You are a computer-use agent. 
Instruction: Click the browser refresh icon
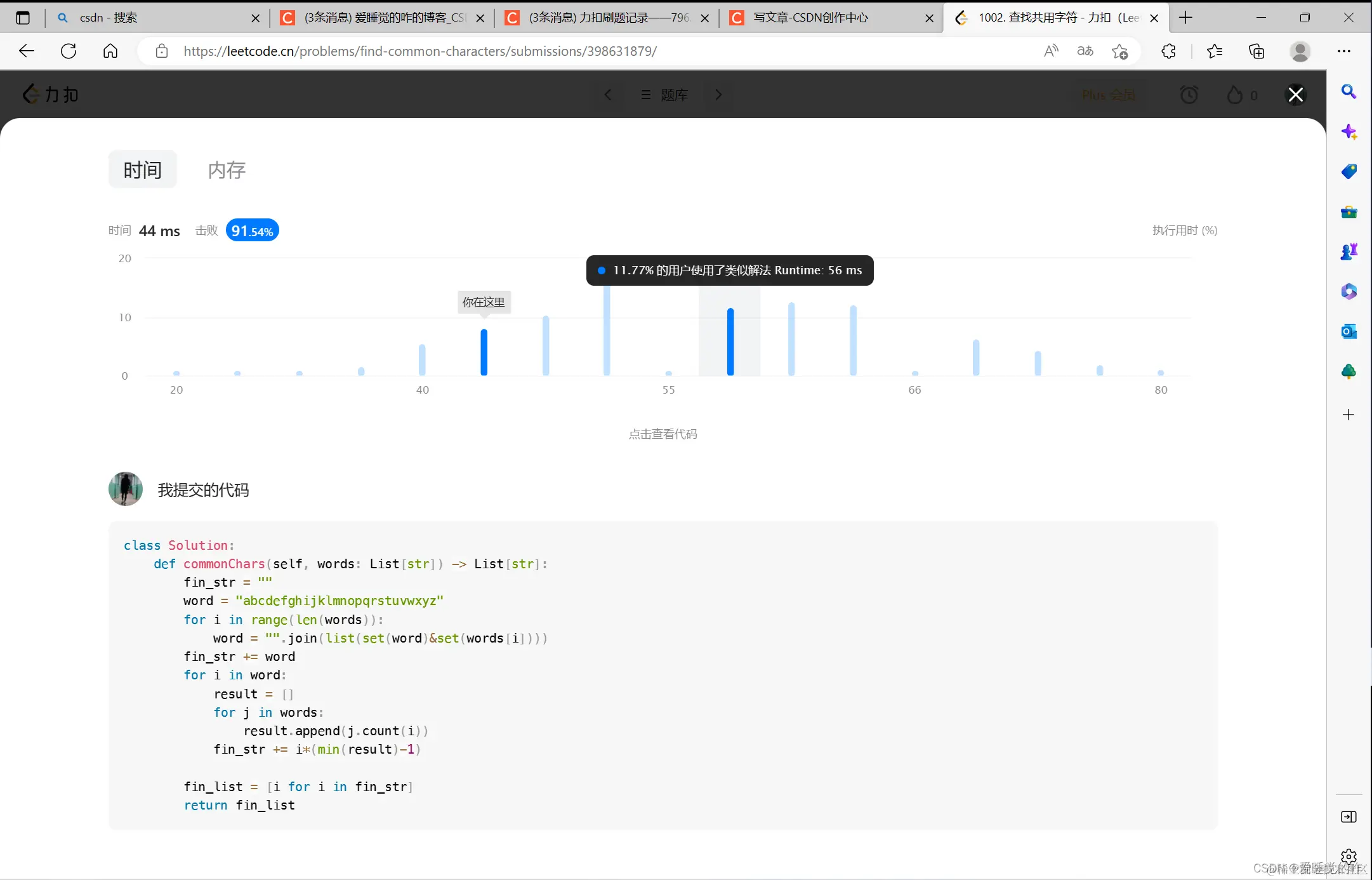click(x=69, y=51)
